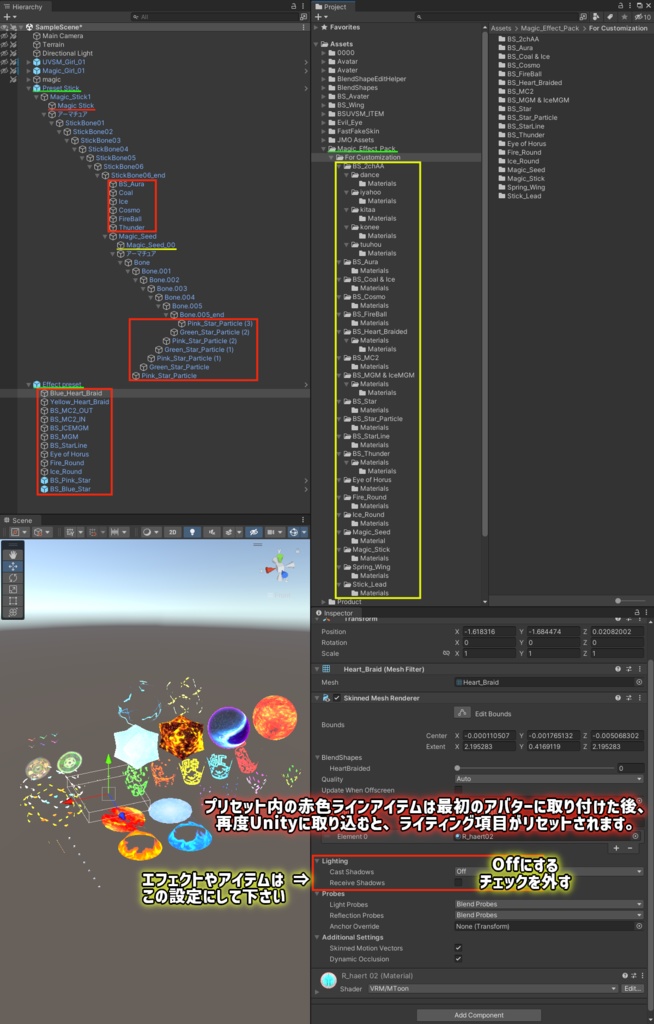Open the draw mode (shading) dropdown
This screenshot has width=654, height=1024.
151,532
